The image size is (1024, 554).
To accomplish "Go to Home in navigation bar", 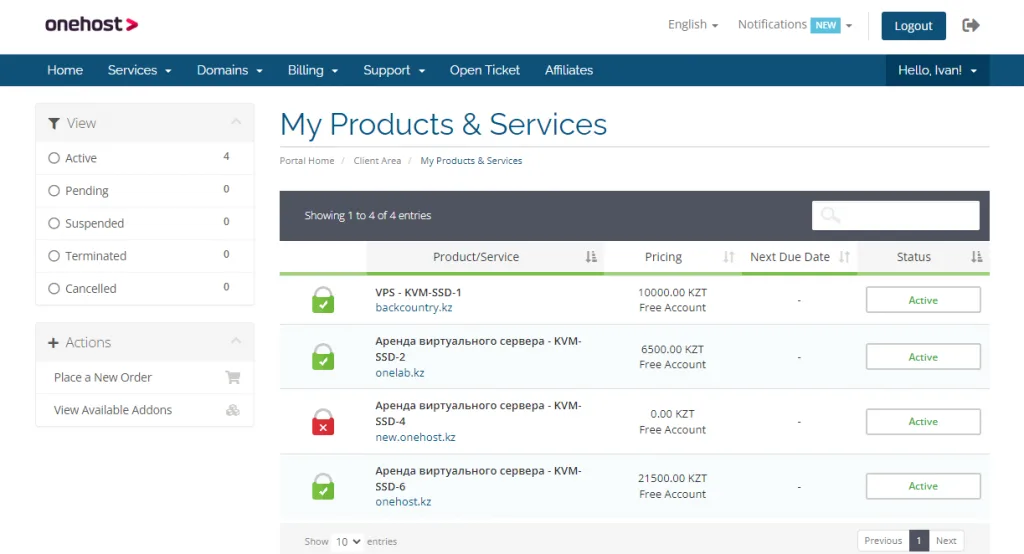I will click(65, 70).
